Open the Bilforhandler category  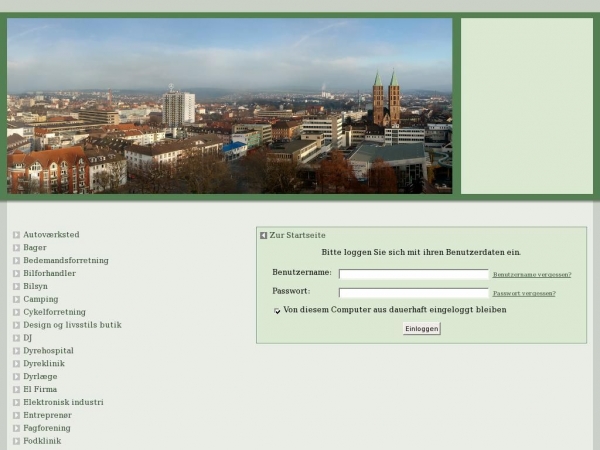pyautogui.click(x=49, y=273)
